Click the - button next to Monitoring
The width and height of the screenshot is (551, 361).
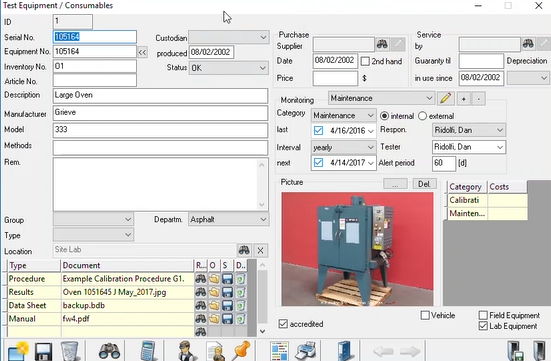tap(478, 99)
